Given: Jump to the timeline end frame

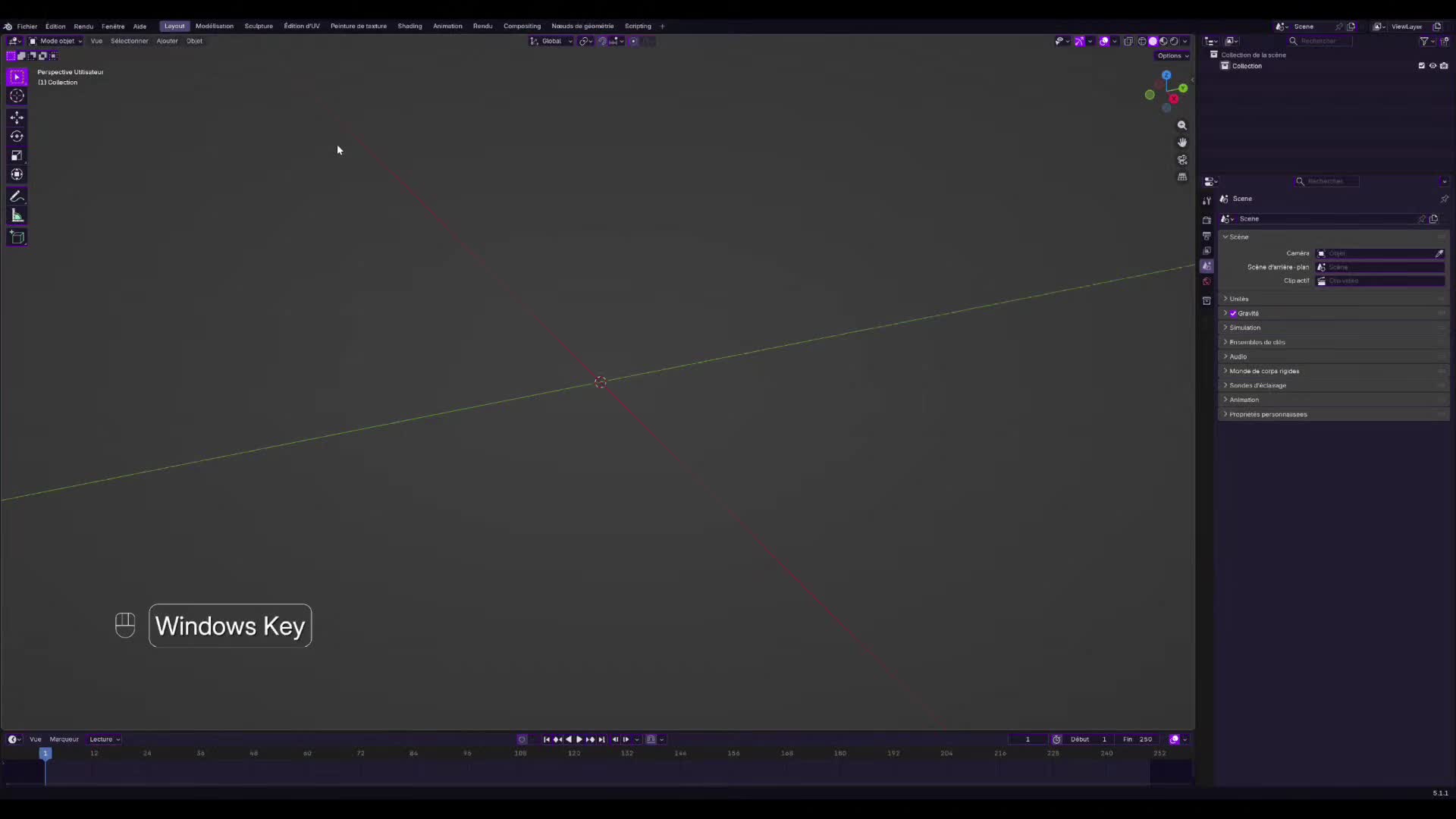Looking at the screenshot, I should [601, 739].
